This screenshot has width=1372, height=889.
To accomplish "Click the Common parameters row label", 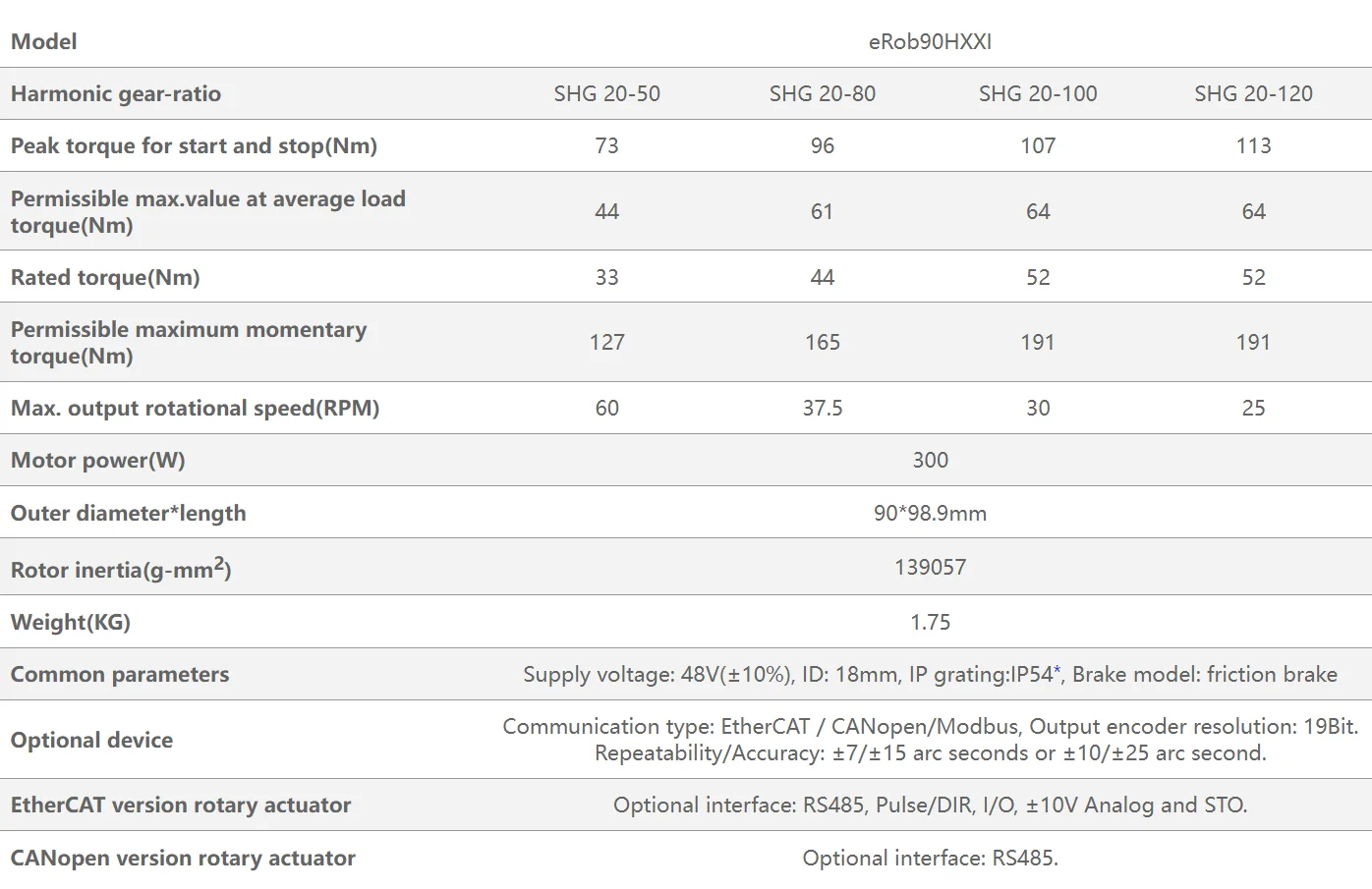I will click(x=120, y=674).
